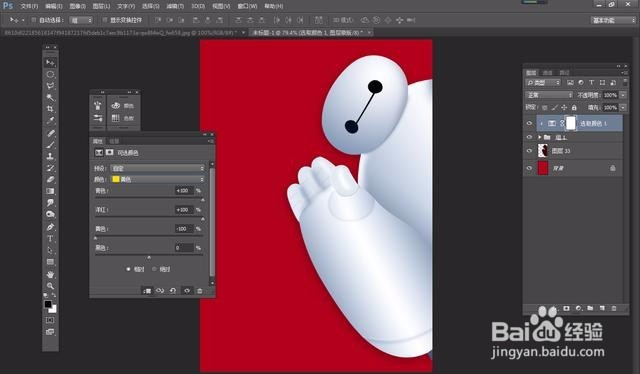Open the 滤镜(T) menu
This screenshot has height=374, width=640.
(x=175, y=6)
